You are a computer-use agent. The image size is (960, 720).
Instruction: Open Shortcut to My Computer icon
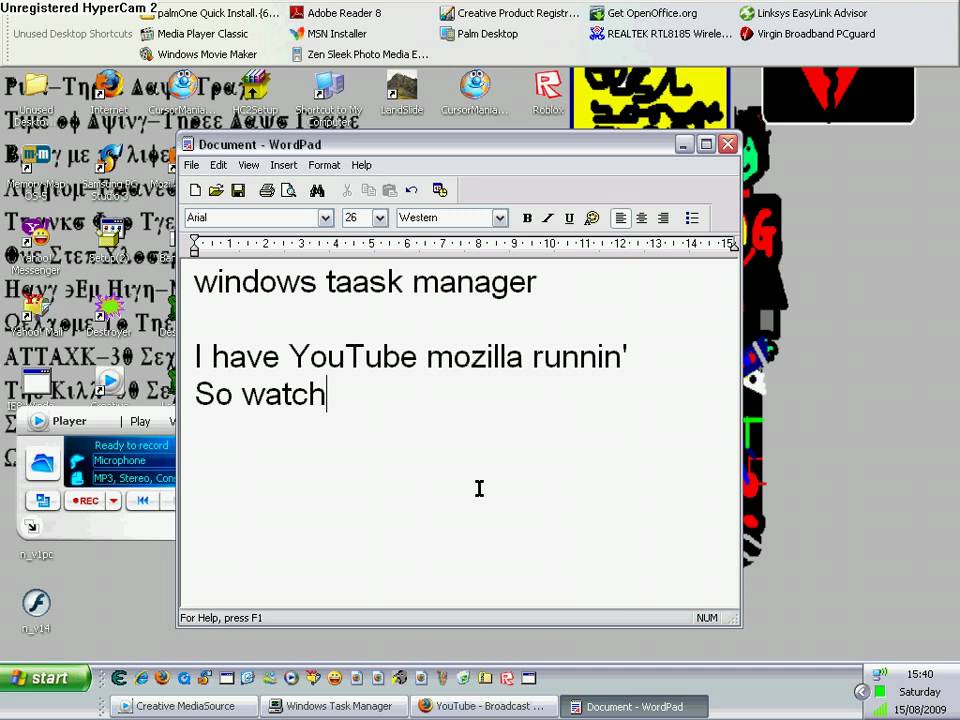[329, 98]
